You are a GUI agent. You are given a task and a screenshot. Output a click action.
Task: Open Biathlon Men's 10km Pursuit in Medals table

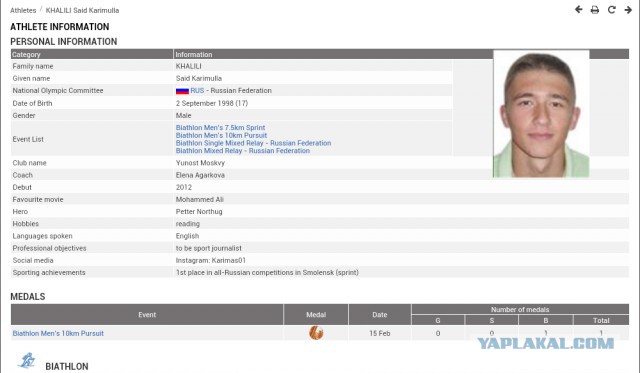(x=58, y=333)
